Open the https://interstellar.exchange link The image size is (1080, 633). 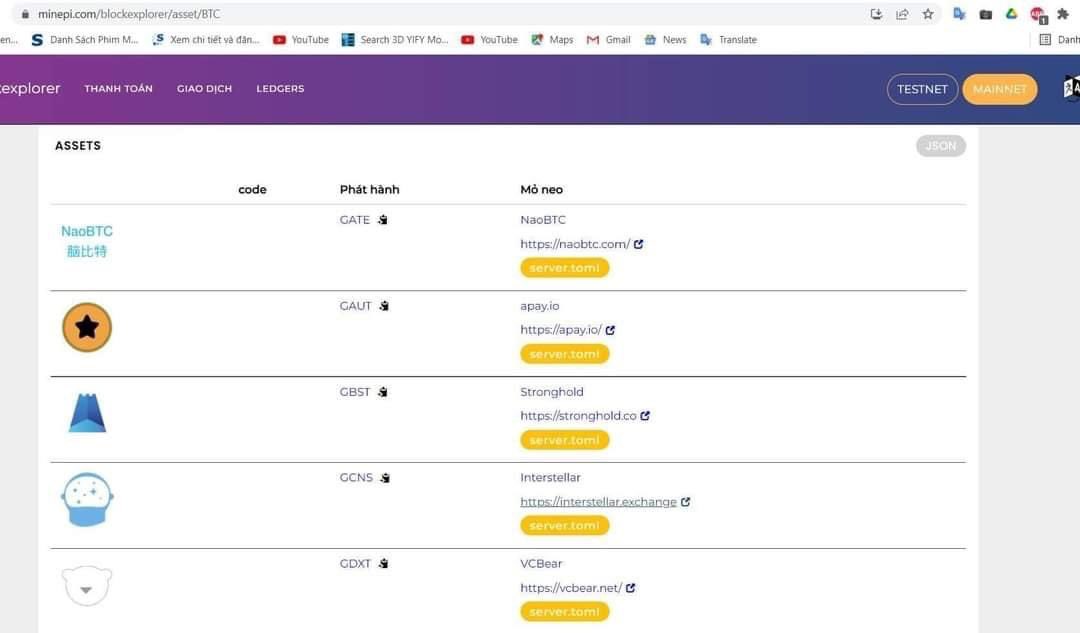pos(599,501)
